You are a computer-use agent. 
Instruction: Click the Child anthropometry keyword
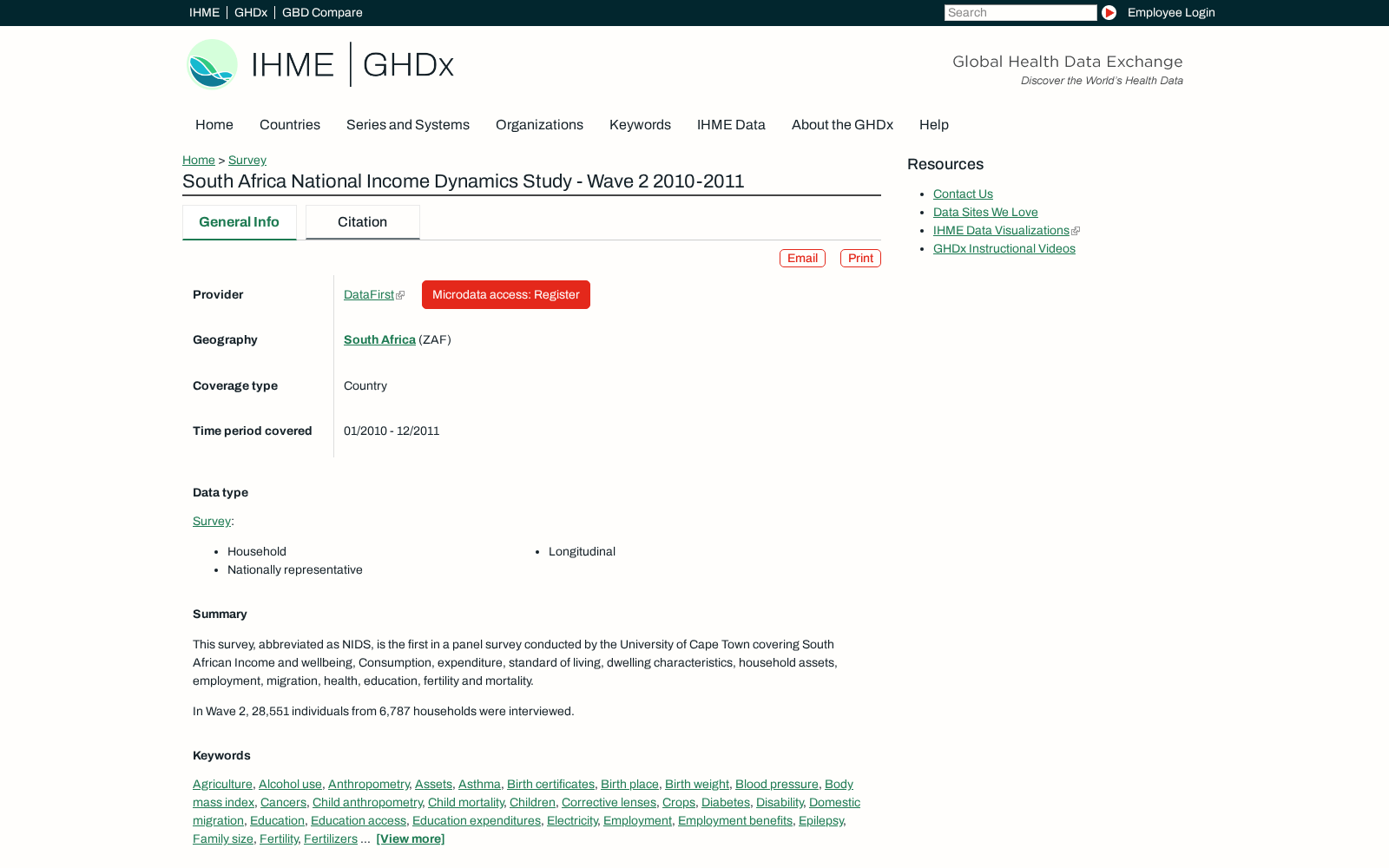367,803
